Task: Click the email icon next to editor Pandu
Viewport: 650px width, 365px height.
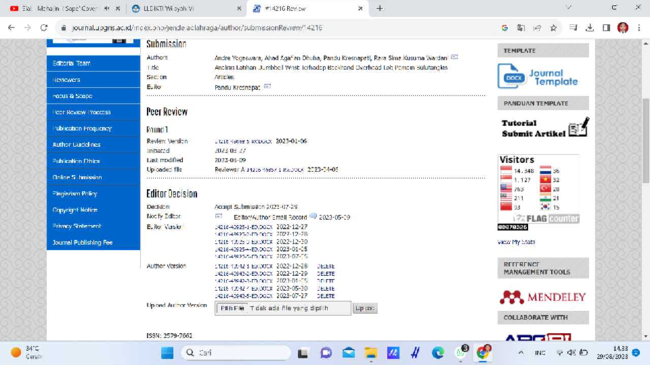Action: [x=267, y=86]
